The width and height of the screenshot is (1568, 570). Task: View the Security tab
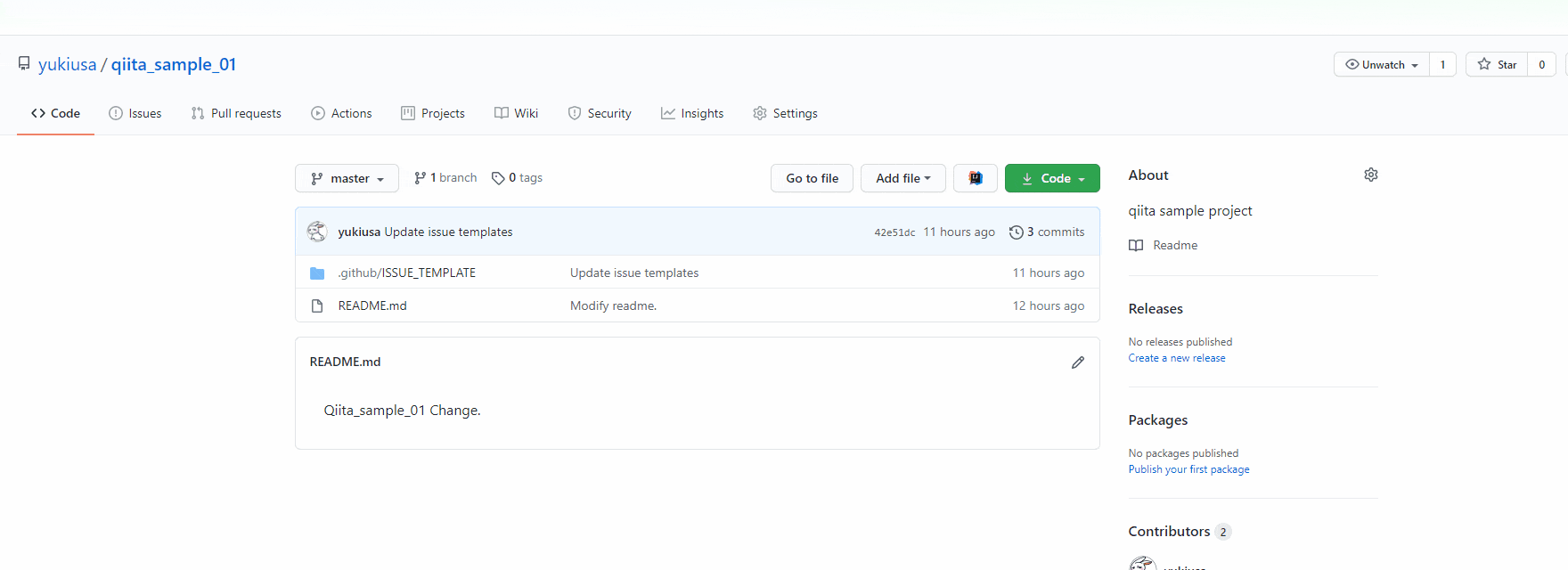[x=600, y=113]
